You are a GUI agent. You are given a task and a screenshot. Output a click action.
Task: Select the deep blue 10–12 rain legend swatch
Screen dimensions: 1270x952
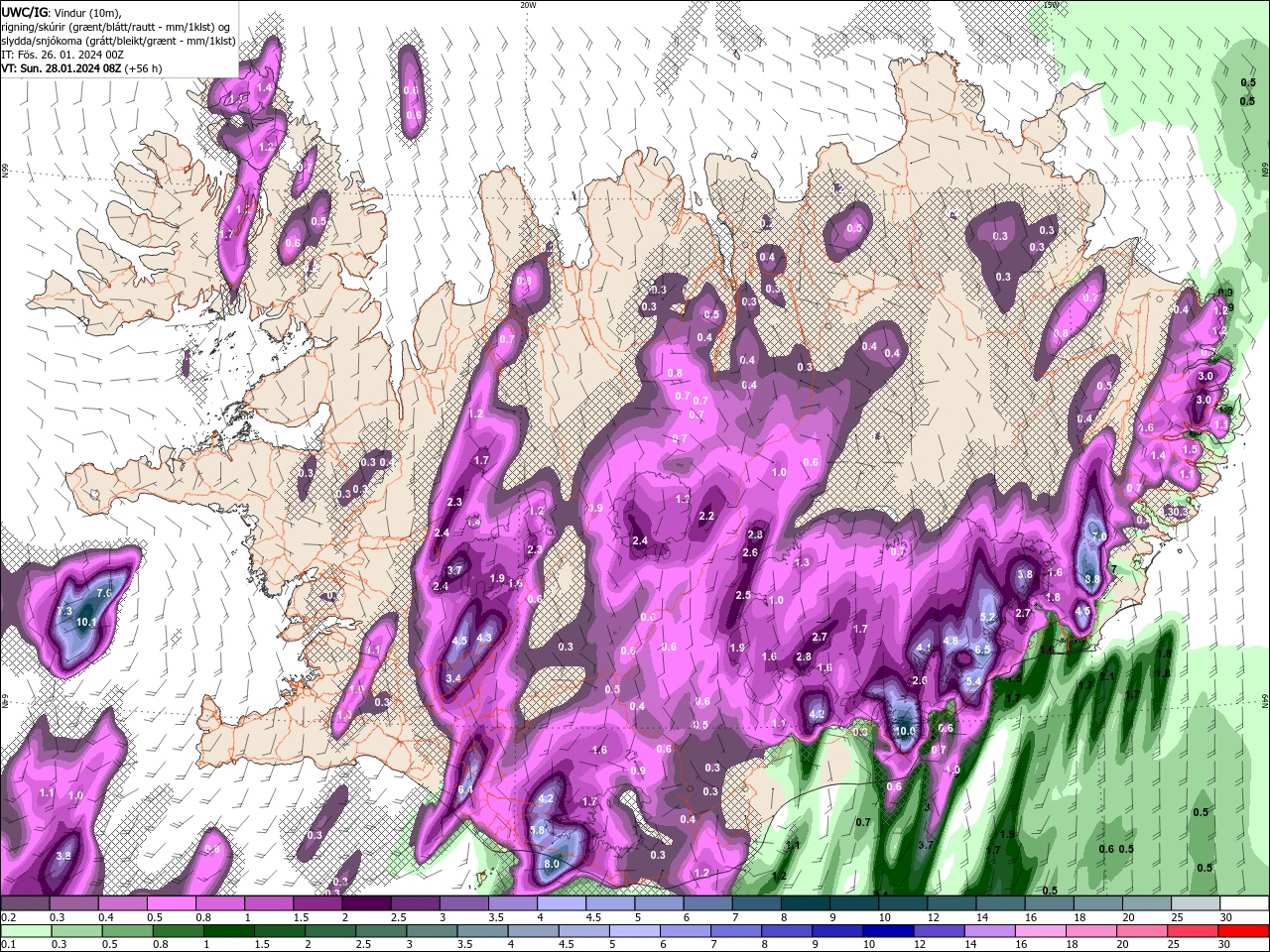(x=889, y=931)
